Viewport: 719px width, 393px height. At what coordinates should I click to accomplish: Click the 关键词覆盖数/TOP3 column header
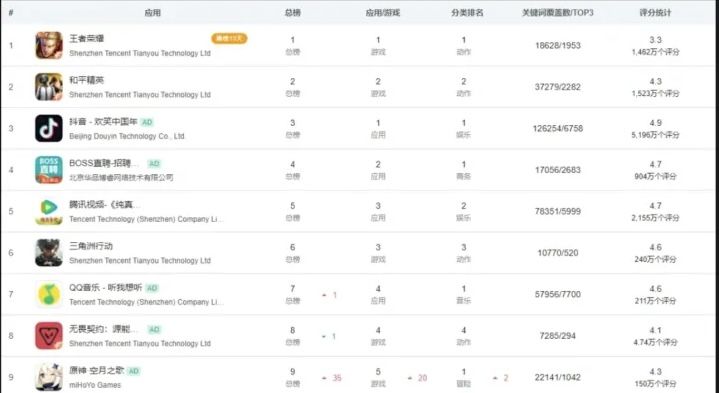click(x=558, y=13)
